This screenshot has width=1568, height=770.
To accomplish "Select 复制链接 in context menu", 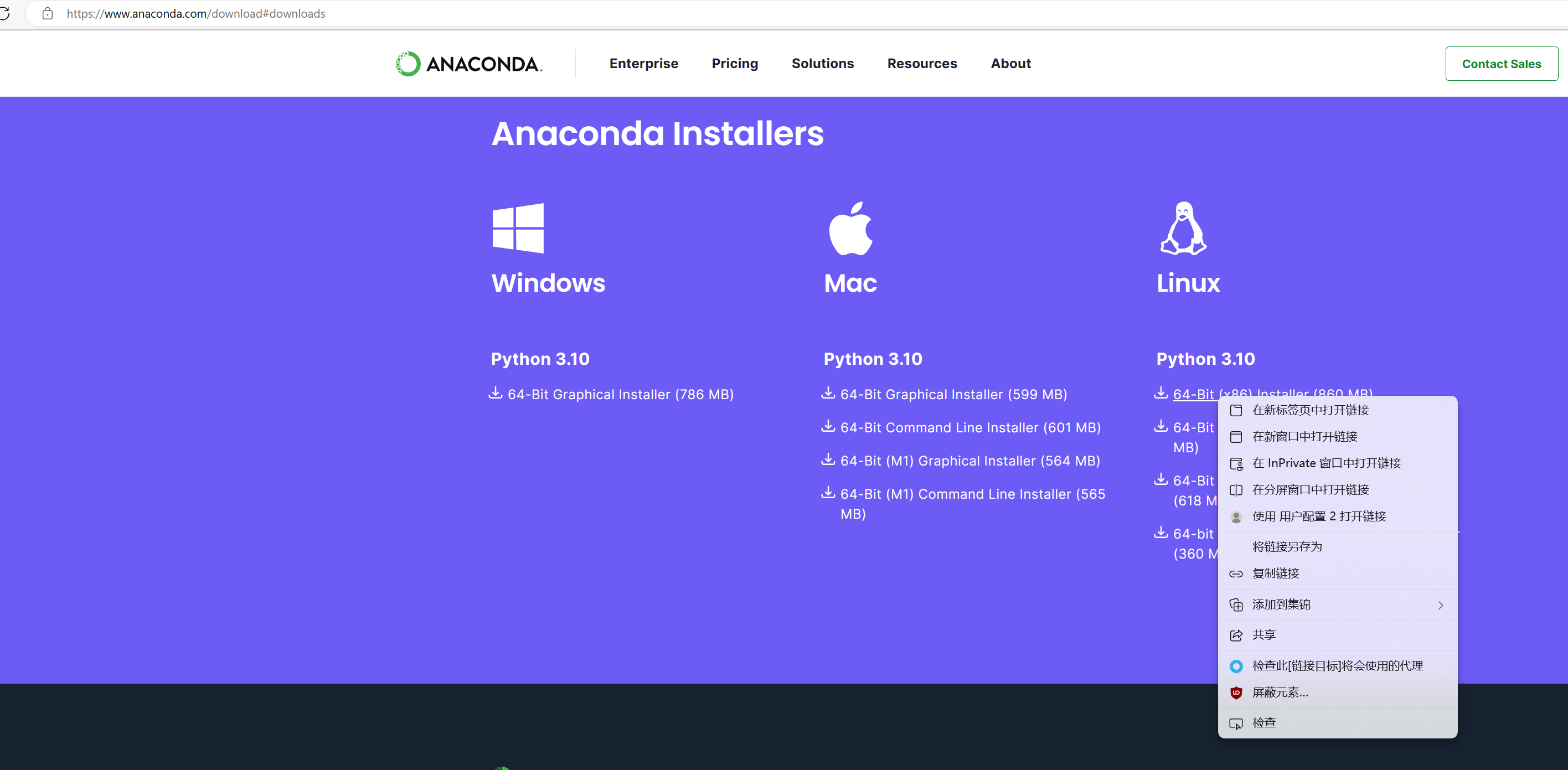I will [1337, 573].
